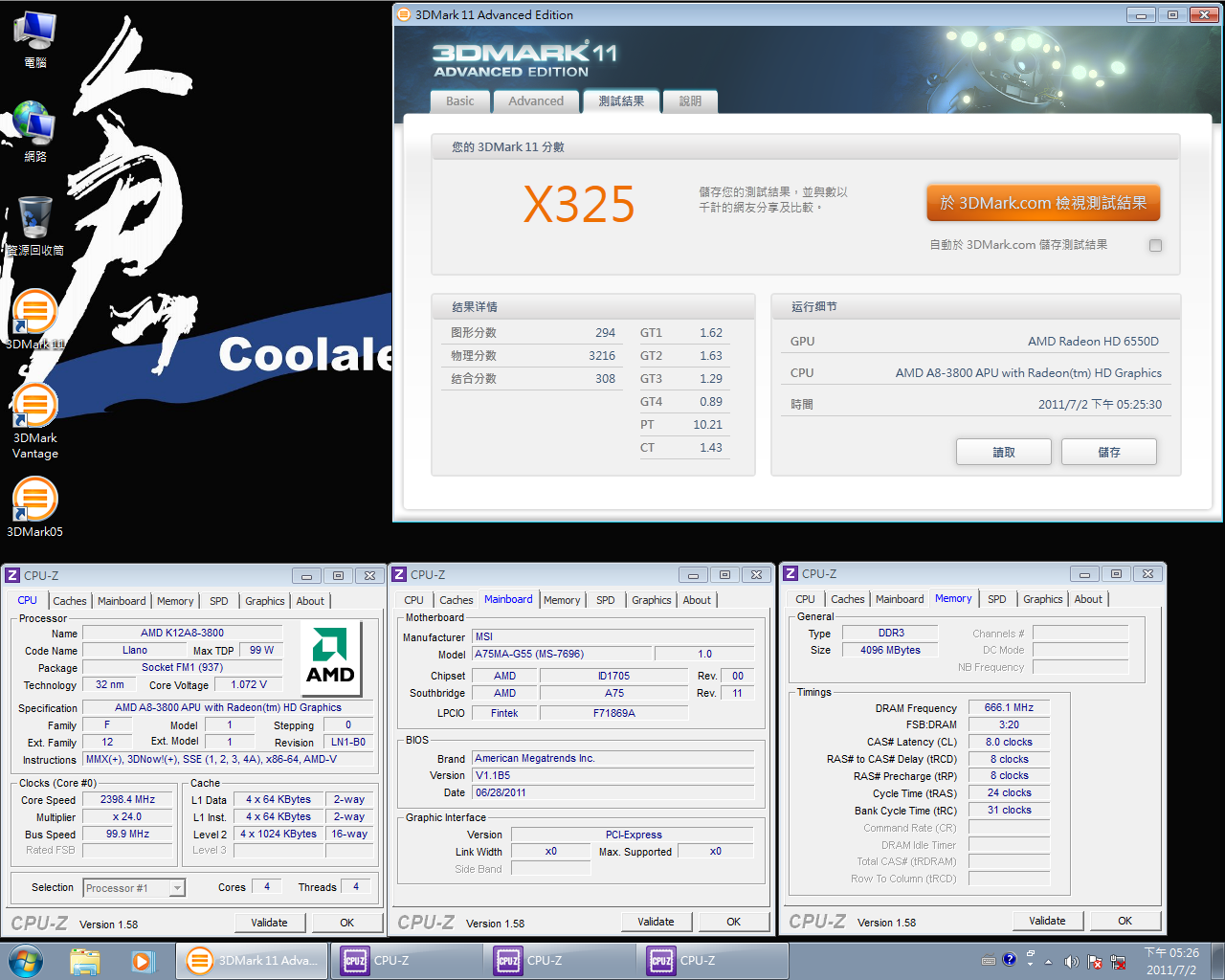Screen dimensions: 1225x980
Task: Open SPD tab in Memory CPU-Z window
Action: tap(997, 599)
